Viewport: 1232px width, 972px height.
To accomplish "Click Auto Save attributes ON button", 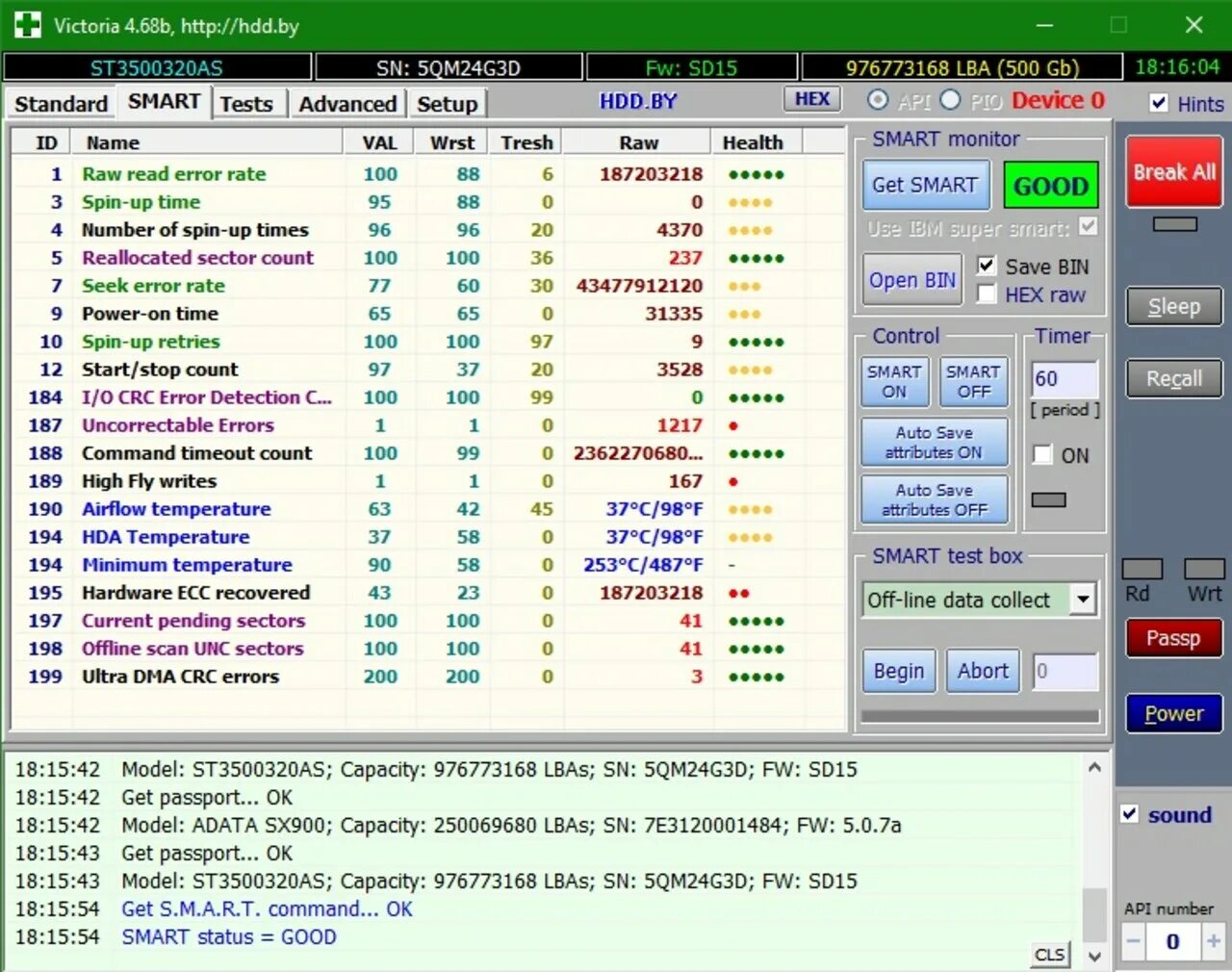I will click(x=934, y=443).
